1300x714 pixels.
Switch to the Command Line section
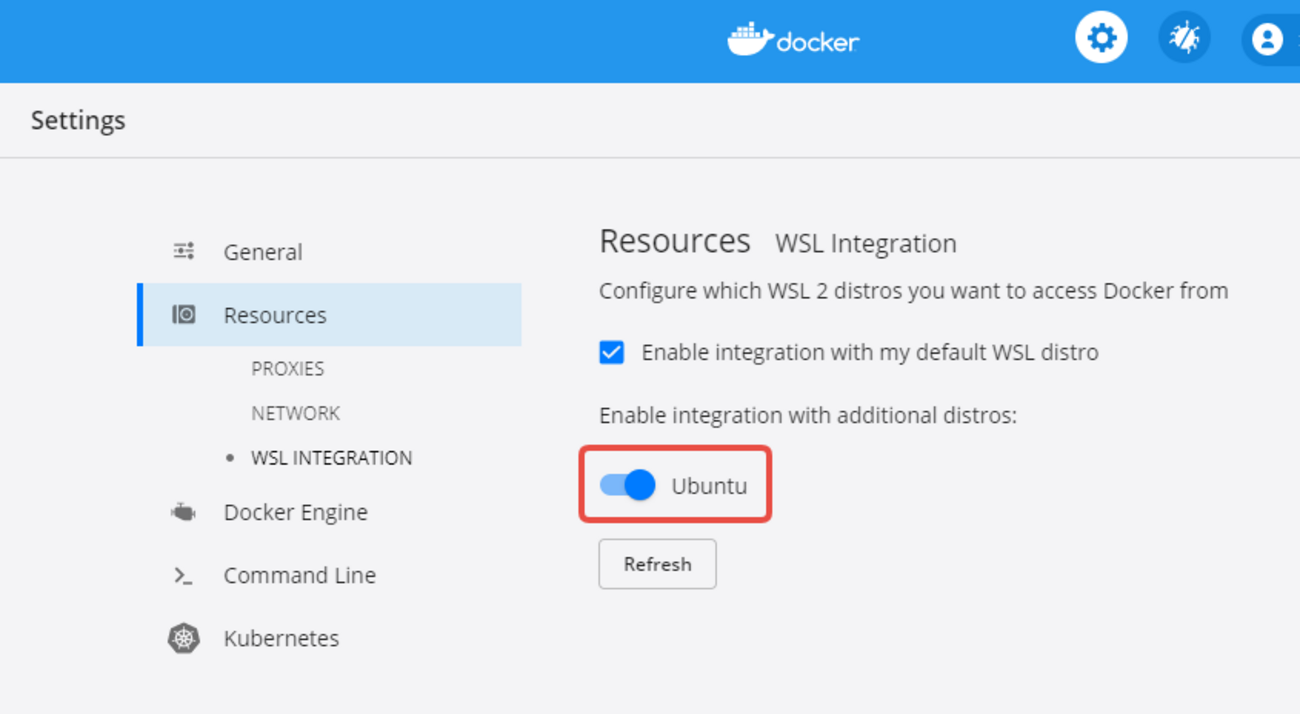(x=299, y=575)
